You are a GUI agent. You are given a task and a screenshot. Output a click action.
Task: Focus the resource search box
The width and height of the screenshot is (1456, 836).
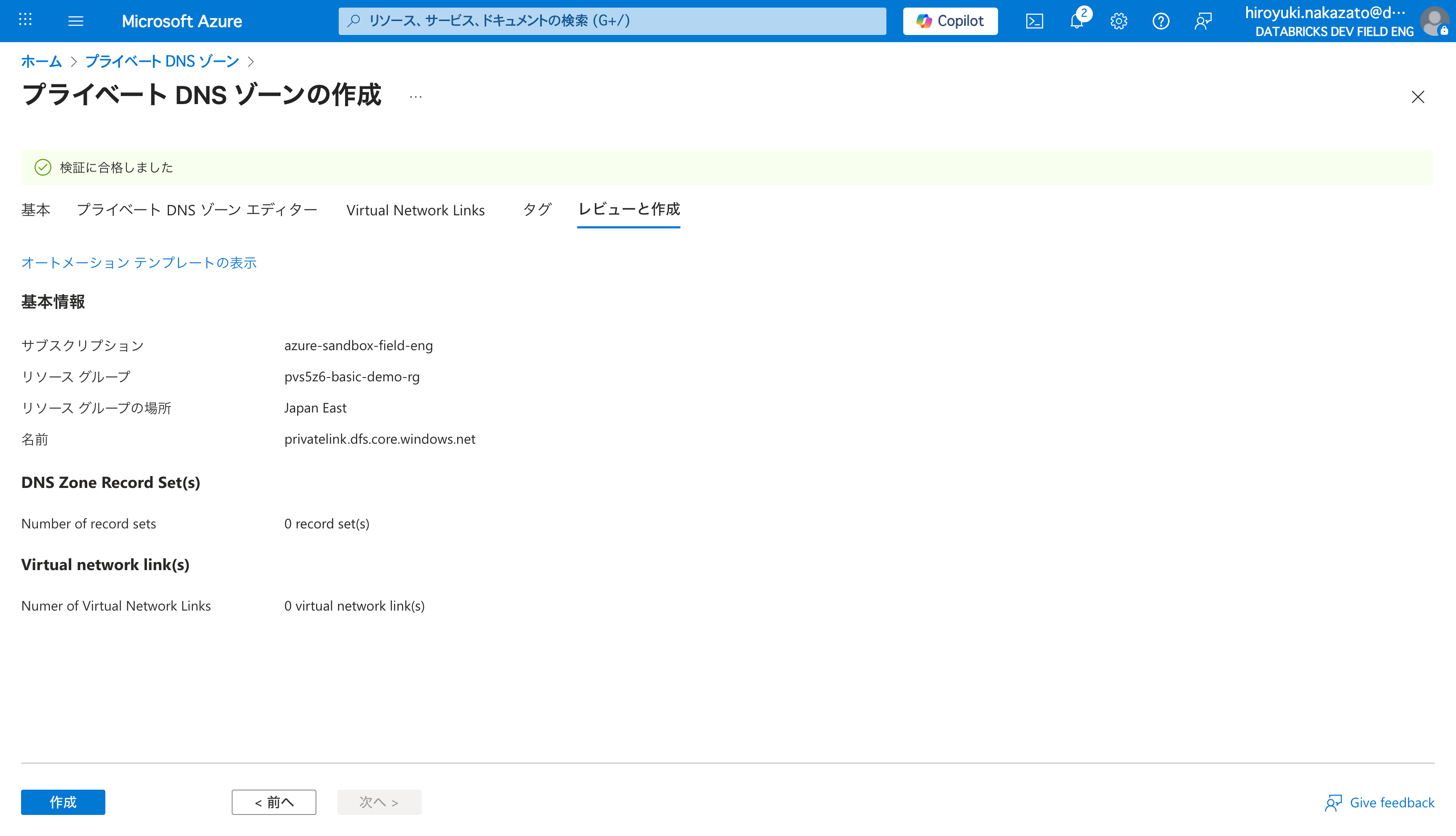point(612,21)
